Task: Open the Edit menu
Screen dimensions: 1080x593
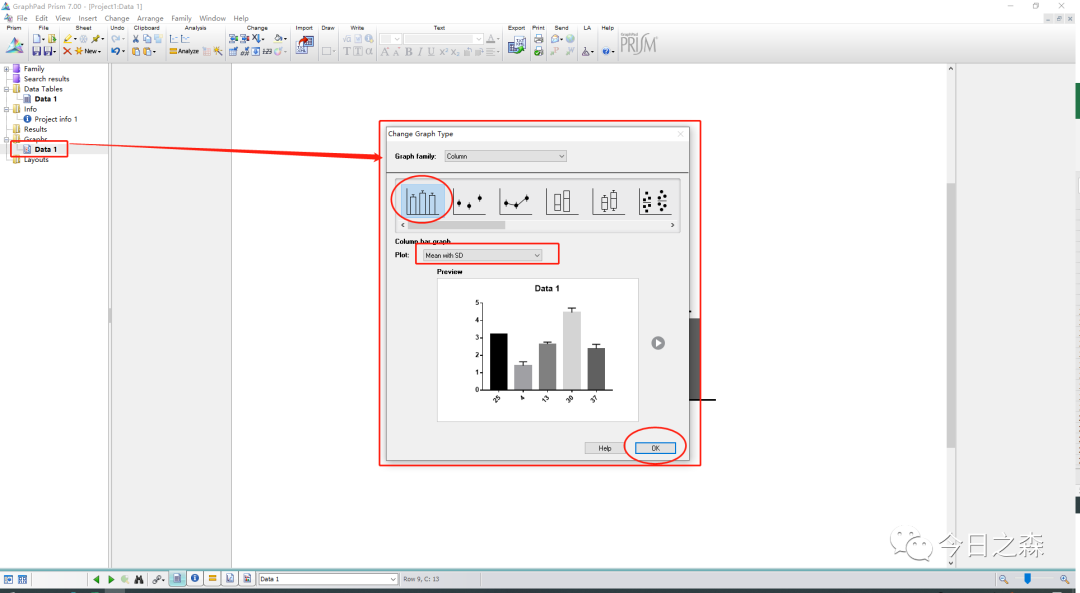Action: click(42, 19)
